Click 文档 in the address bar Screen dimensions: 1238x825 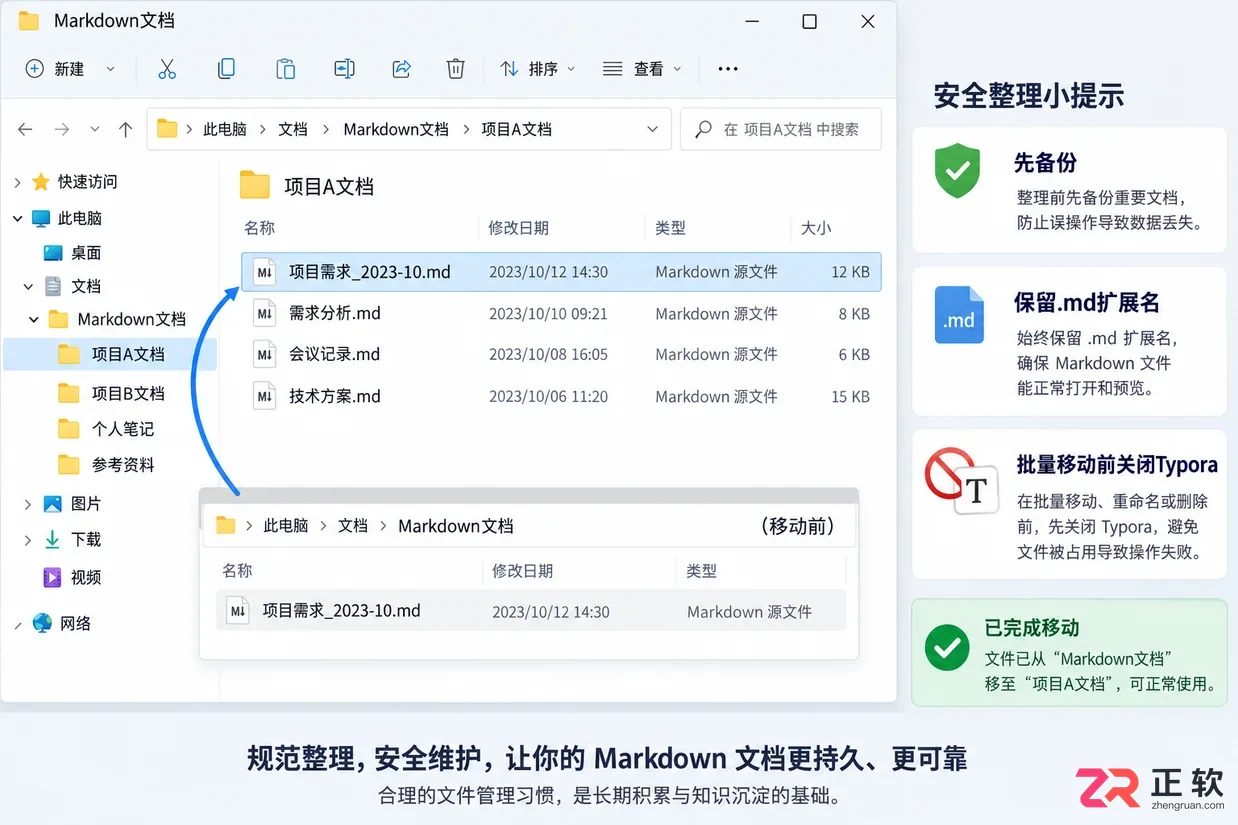(x=293, y=129)
